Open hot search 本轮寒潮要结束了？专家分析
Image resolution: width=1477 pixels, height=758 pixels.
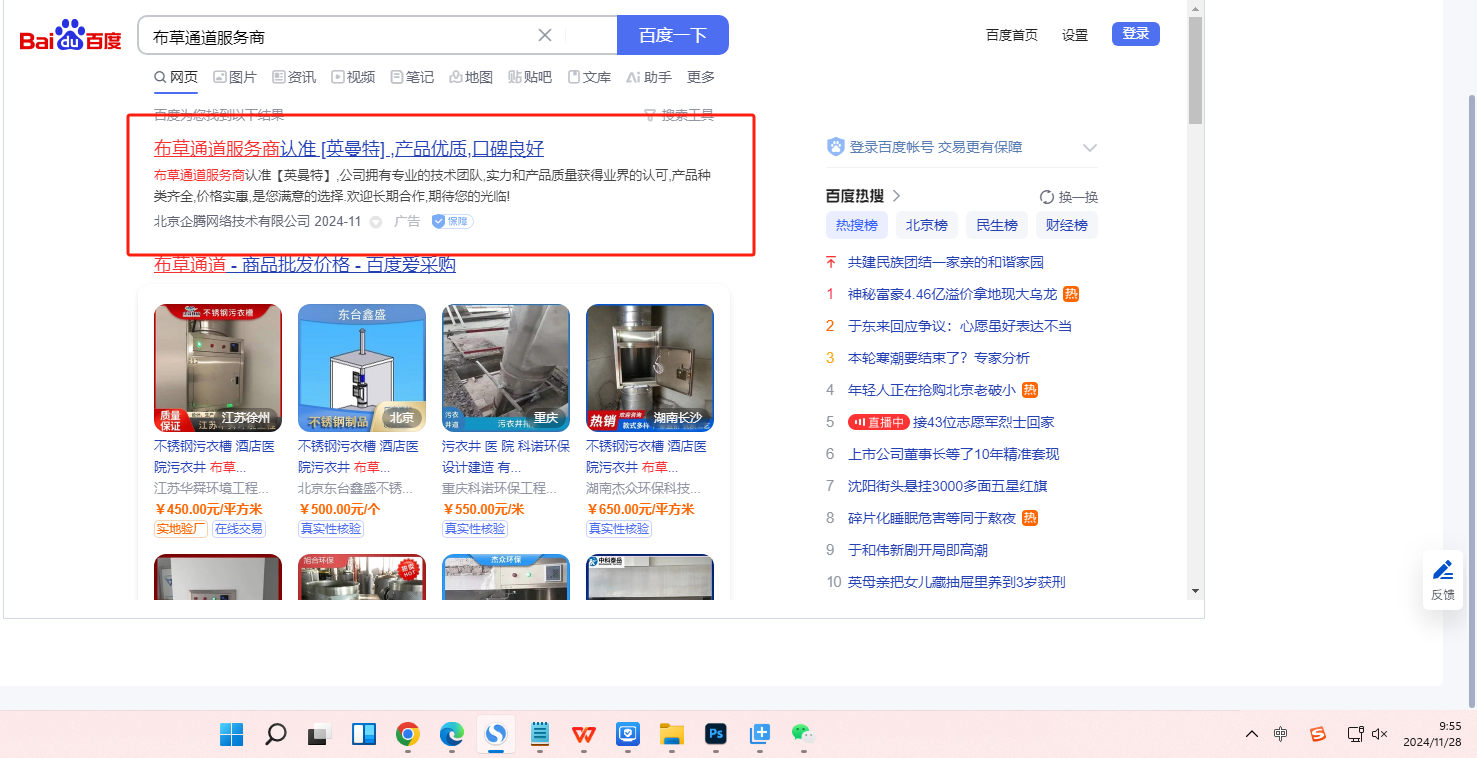point(939,358)
